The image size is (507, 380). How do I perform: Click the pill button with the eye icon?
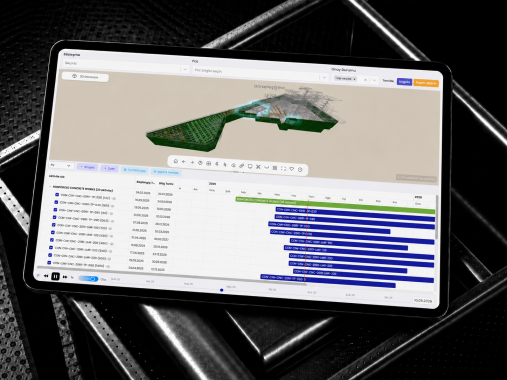85,77
